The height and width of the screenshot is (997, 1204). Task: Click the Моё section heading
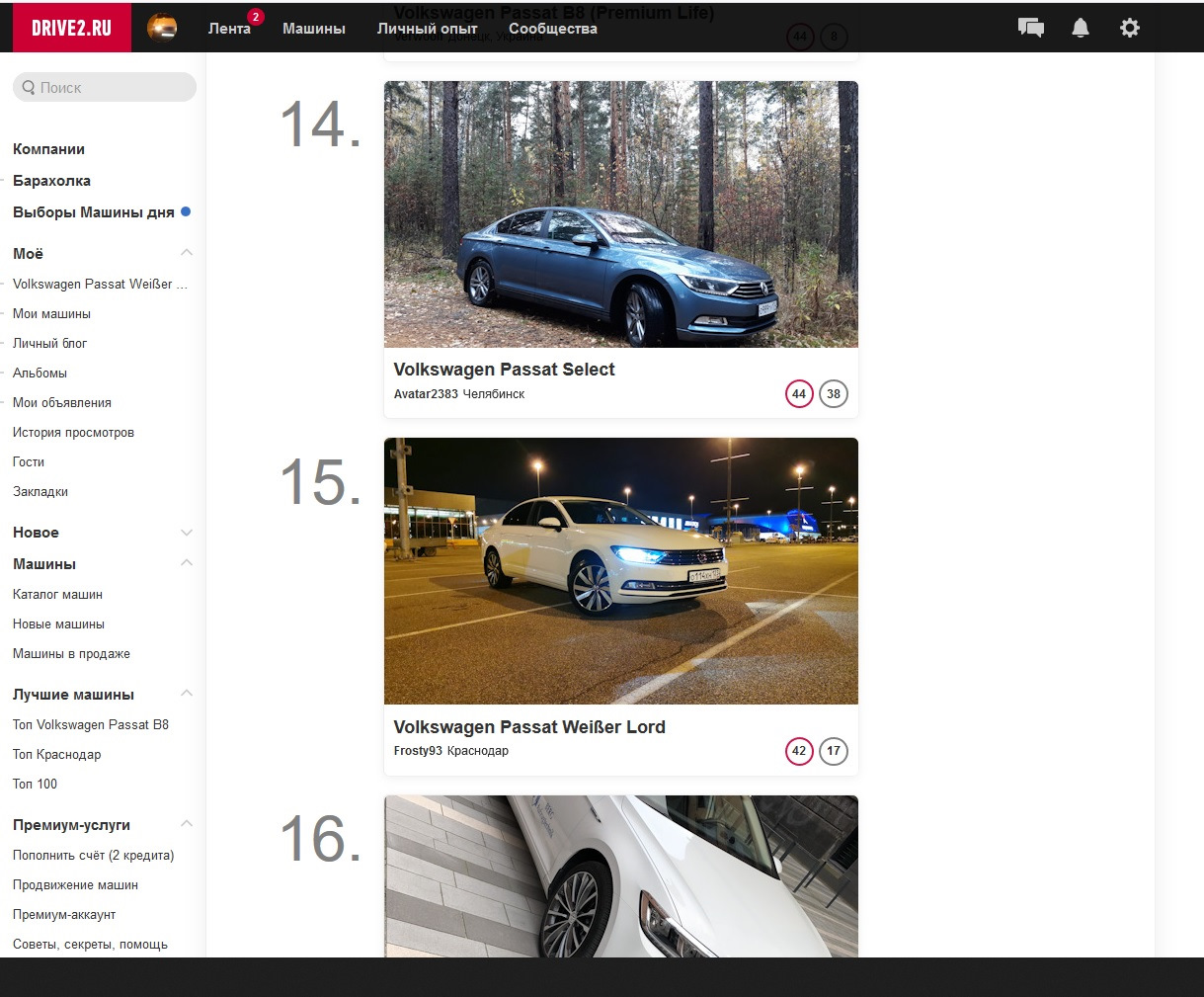[x=28, y=254]
